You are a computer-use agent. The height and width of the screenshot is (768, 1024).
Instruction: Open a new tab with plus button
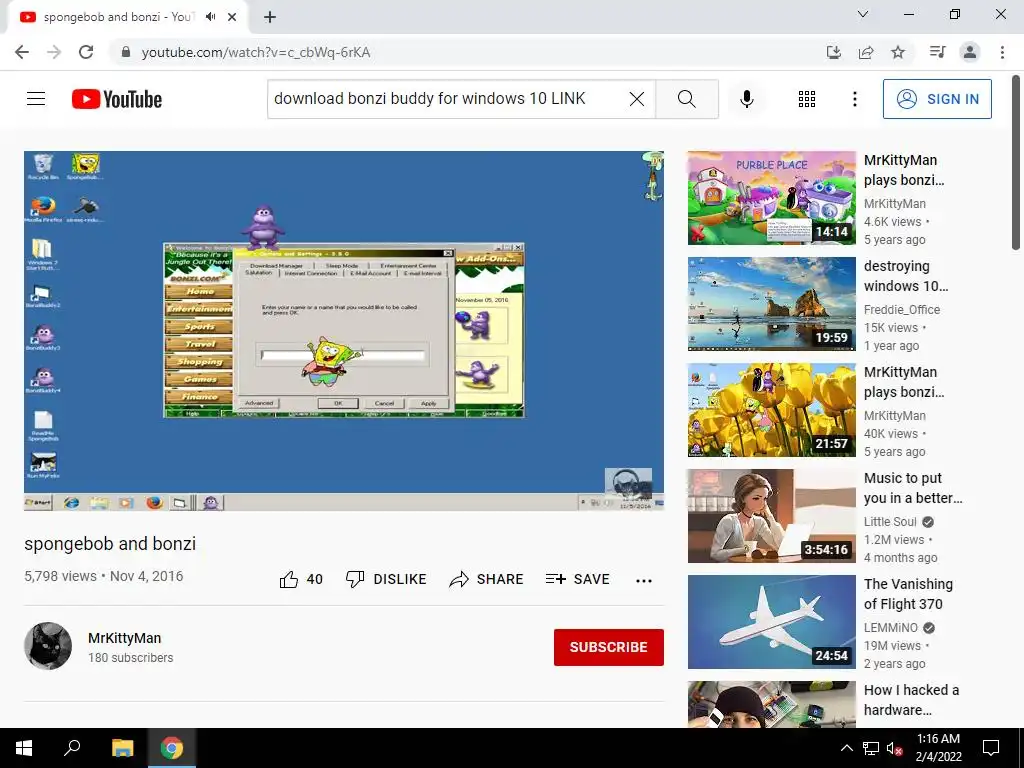coord(270,17)
